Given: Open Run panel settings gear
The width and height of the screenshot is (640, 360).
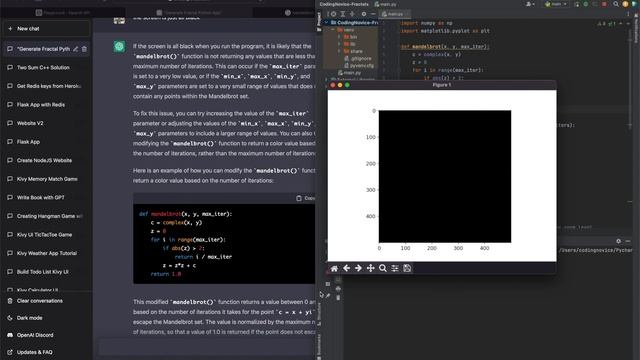Looking at the screenshot, I should 618,241.
